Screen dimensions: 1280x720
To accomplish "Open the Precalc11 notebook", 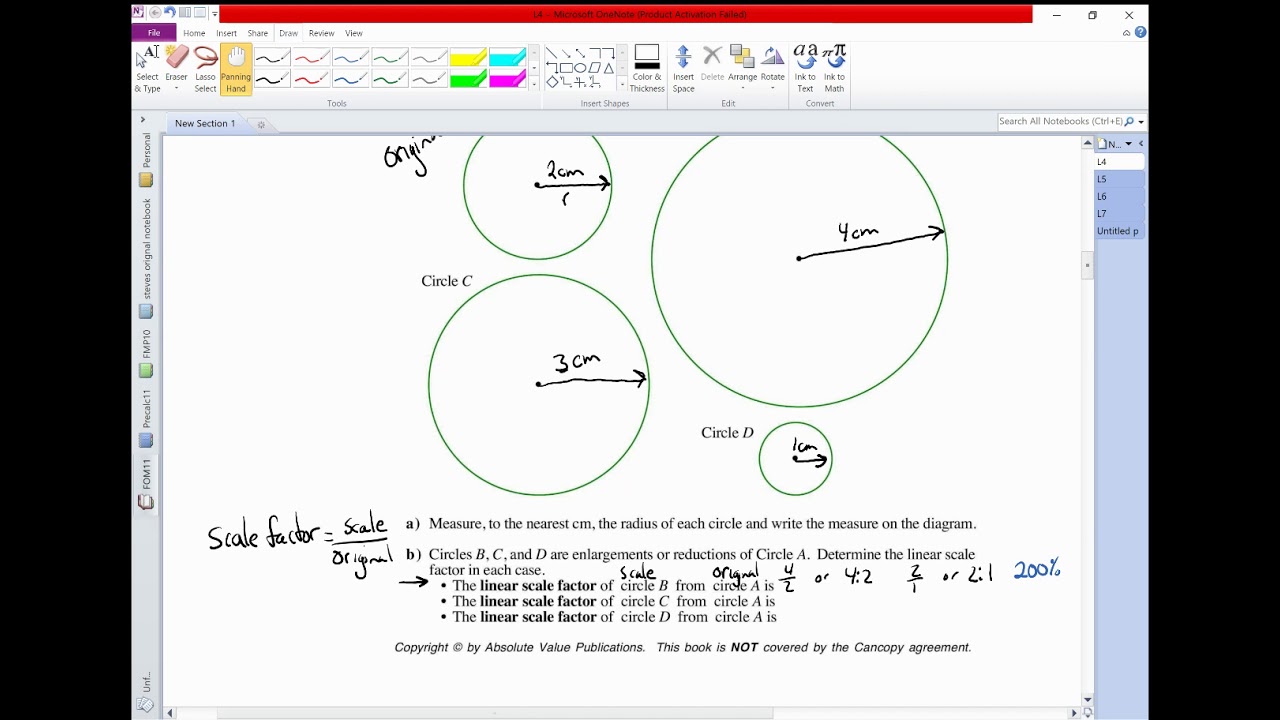I will [x=146, y=418].
